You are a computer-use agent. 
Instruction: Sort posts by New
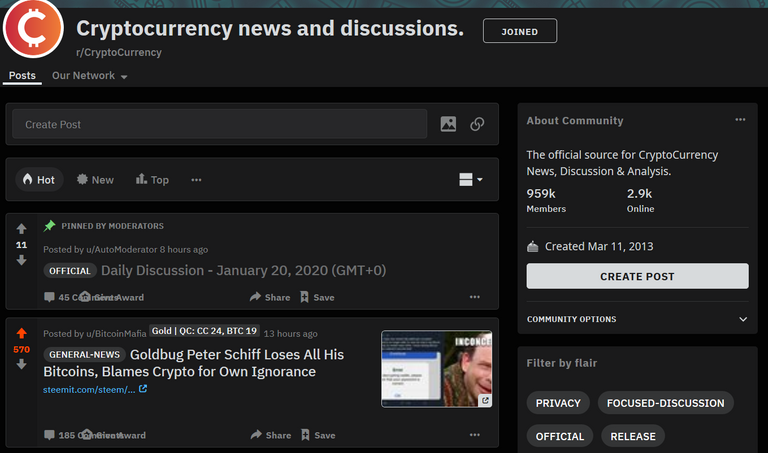coord(96,180)
